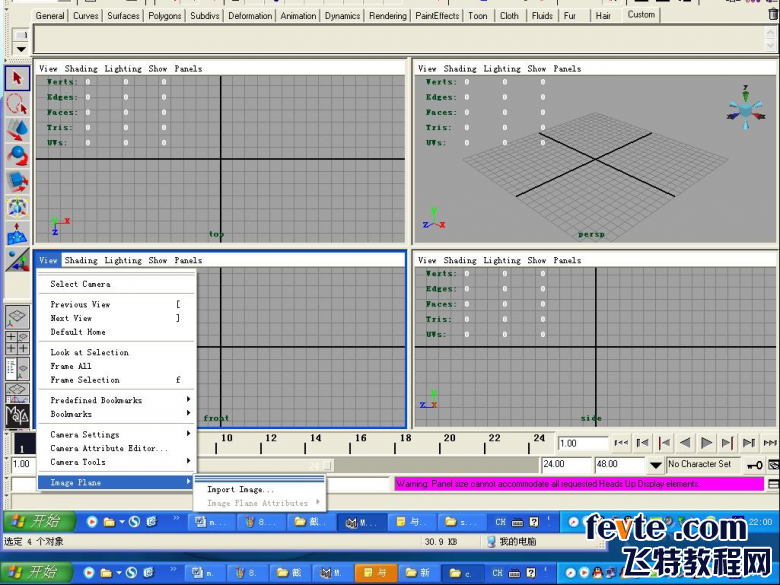Viewport: 780px width, 585px height.
Task: Click the 48.00 animation end field
Action: point(619,464)
